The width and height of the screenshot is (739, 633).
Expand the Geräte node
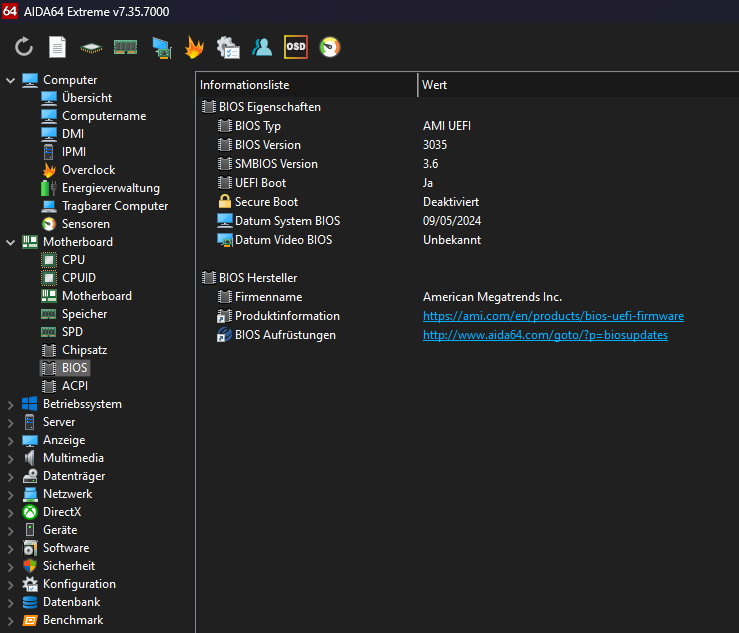tap(10, 531)
